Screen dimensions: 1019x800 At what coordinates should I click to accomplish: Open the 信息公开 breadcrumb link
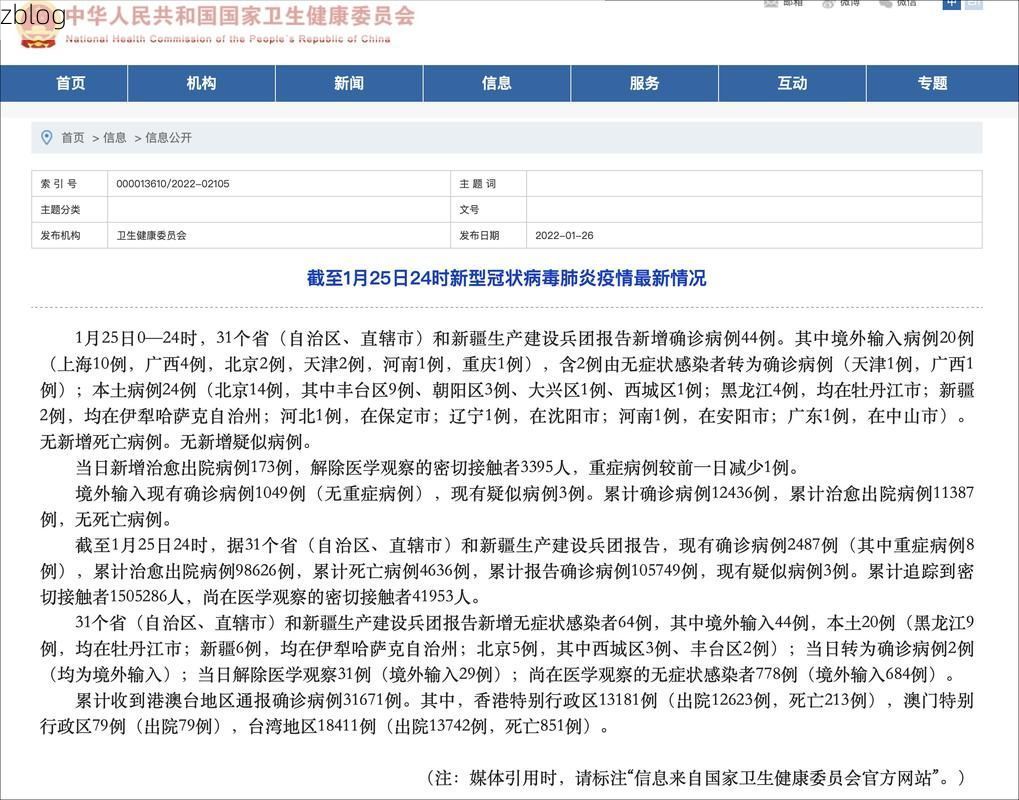pyautogui.click(x=172, y=137)
